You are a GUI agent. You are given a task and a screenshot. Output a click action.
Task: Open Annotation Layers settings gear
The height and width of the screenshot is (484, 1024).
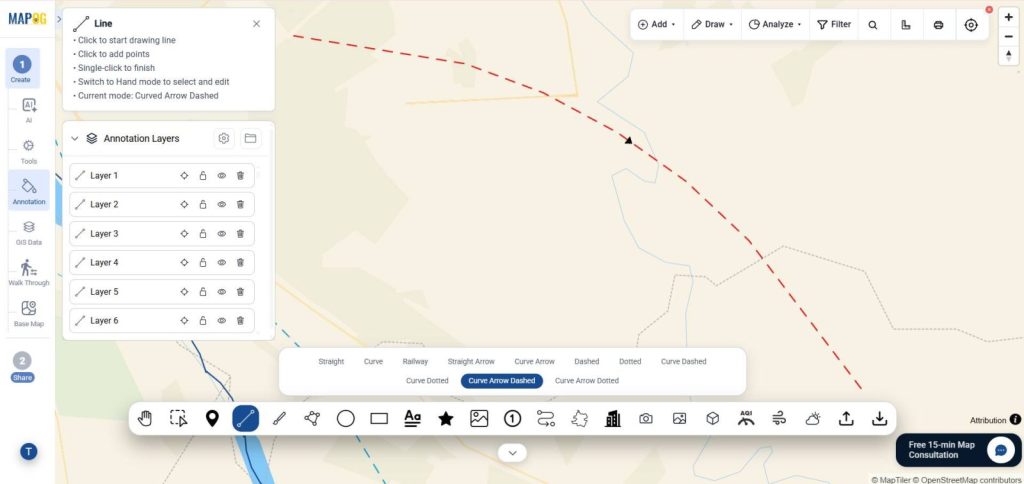pyautogui.click(x=224, y=138)
